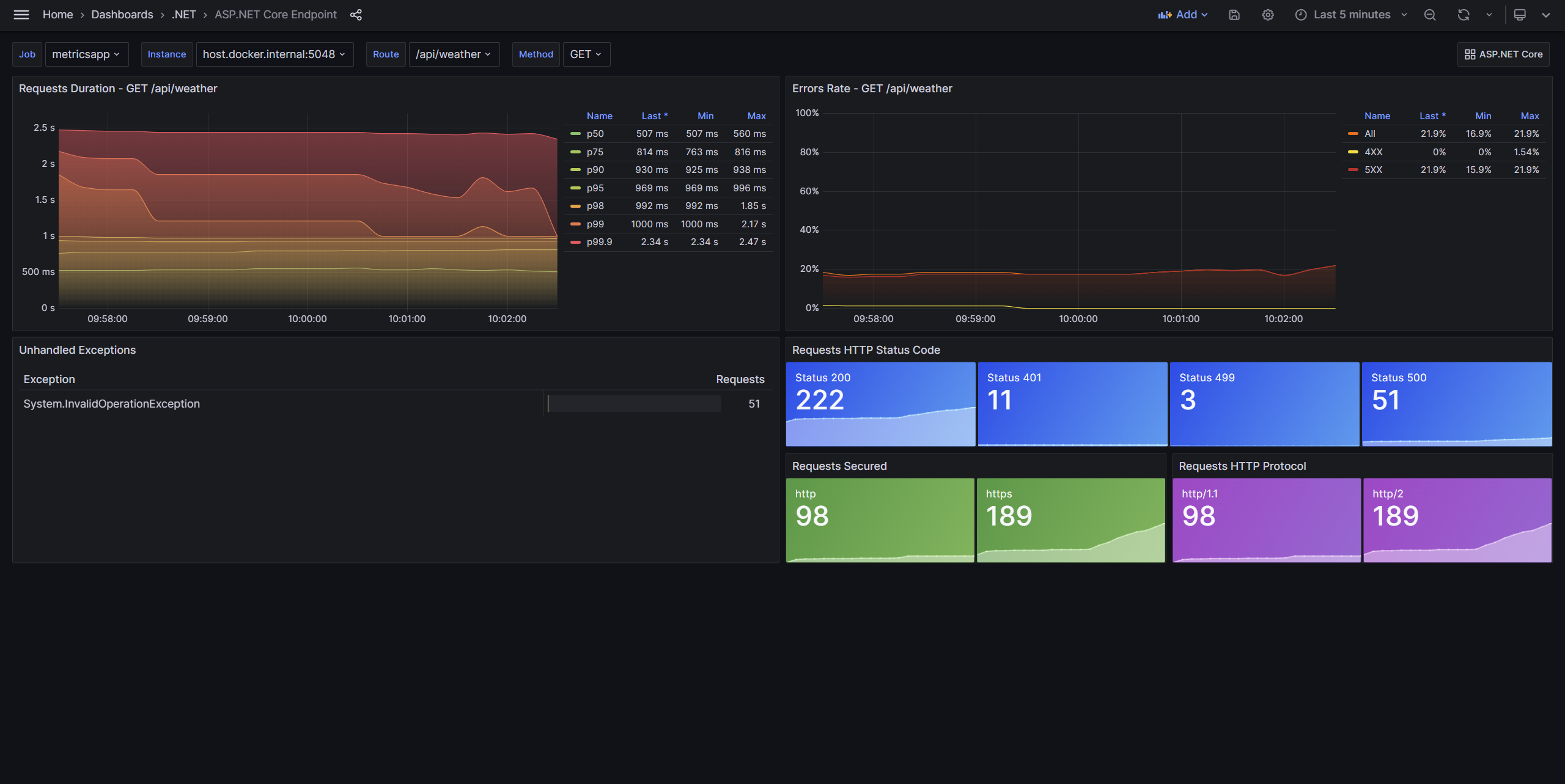1565x784 pixels.
Task: Click the Add button in toolbar
Action: [x=1183, y=15]
